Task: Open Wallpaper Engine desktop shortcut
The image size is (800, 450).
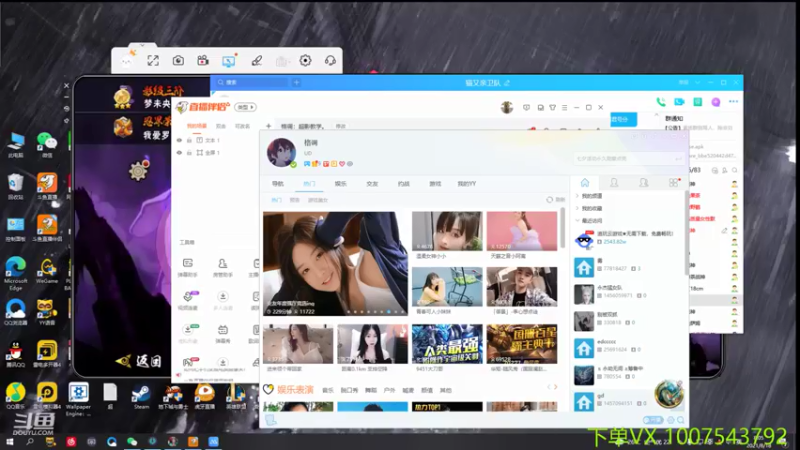Action: (78, 399)
